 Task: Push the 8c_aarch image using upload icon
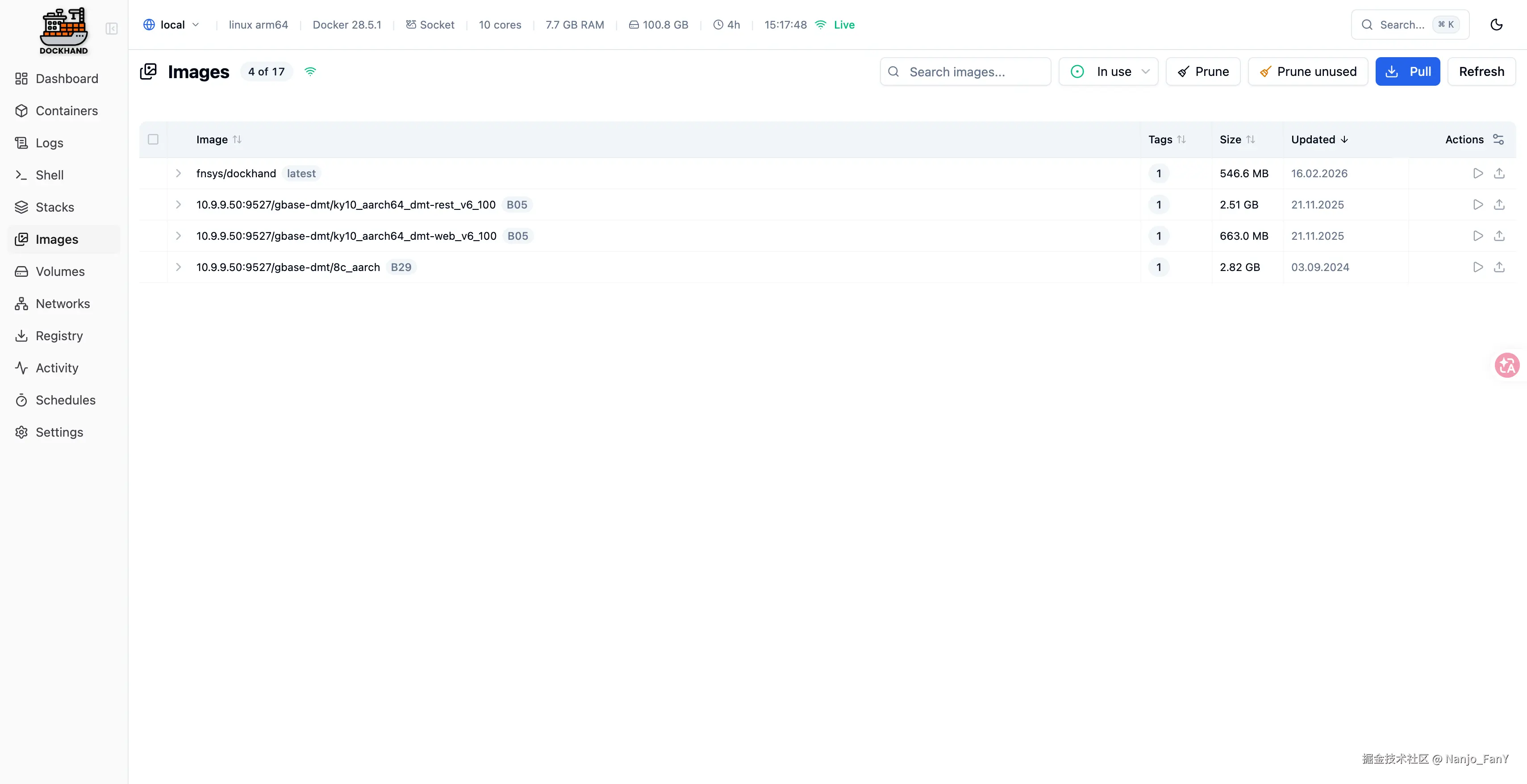pyautogui.click(x=1499, y=267)
